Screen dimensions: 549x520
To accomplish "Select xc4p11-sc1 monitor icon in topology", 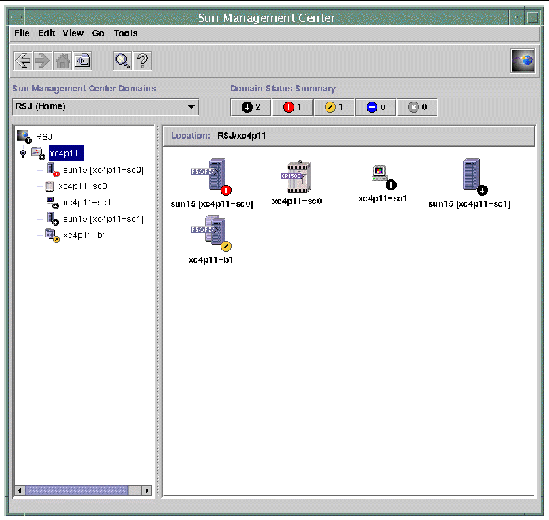I will click(x=383, y=177).
